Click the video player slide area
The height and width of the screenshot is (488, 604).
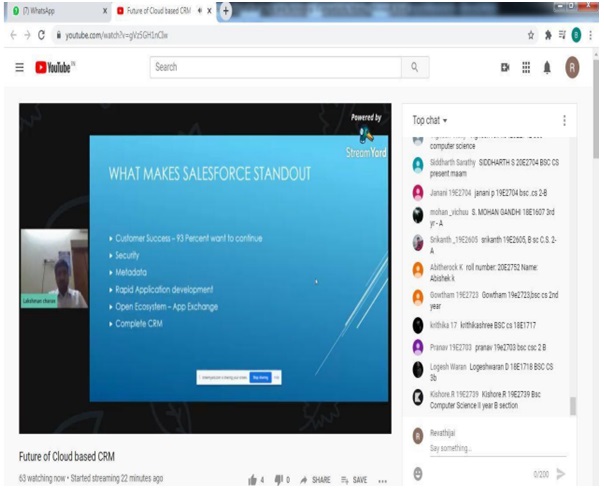coord(239,268)
